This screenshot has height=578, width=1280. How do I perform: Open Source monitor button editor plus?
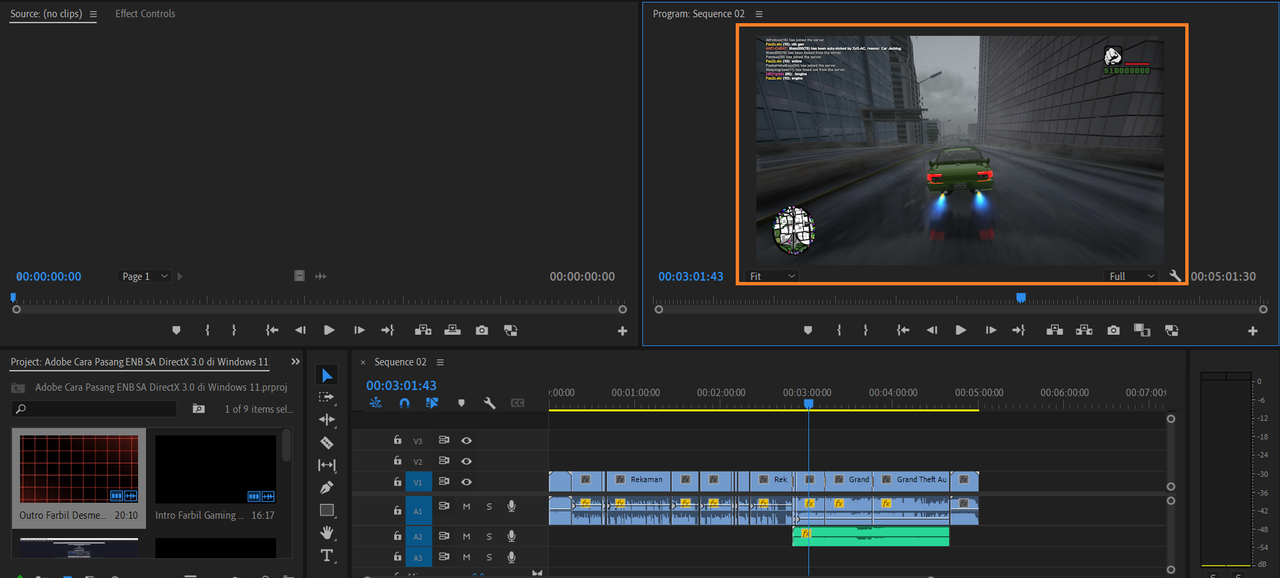623,331
